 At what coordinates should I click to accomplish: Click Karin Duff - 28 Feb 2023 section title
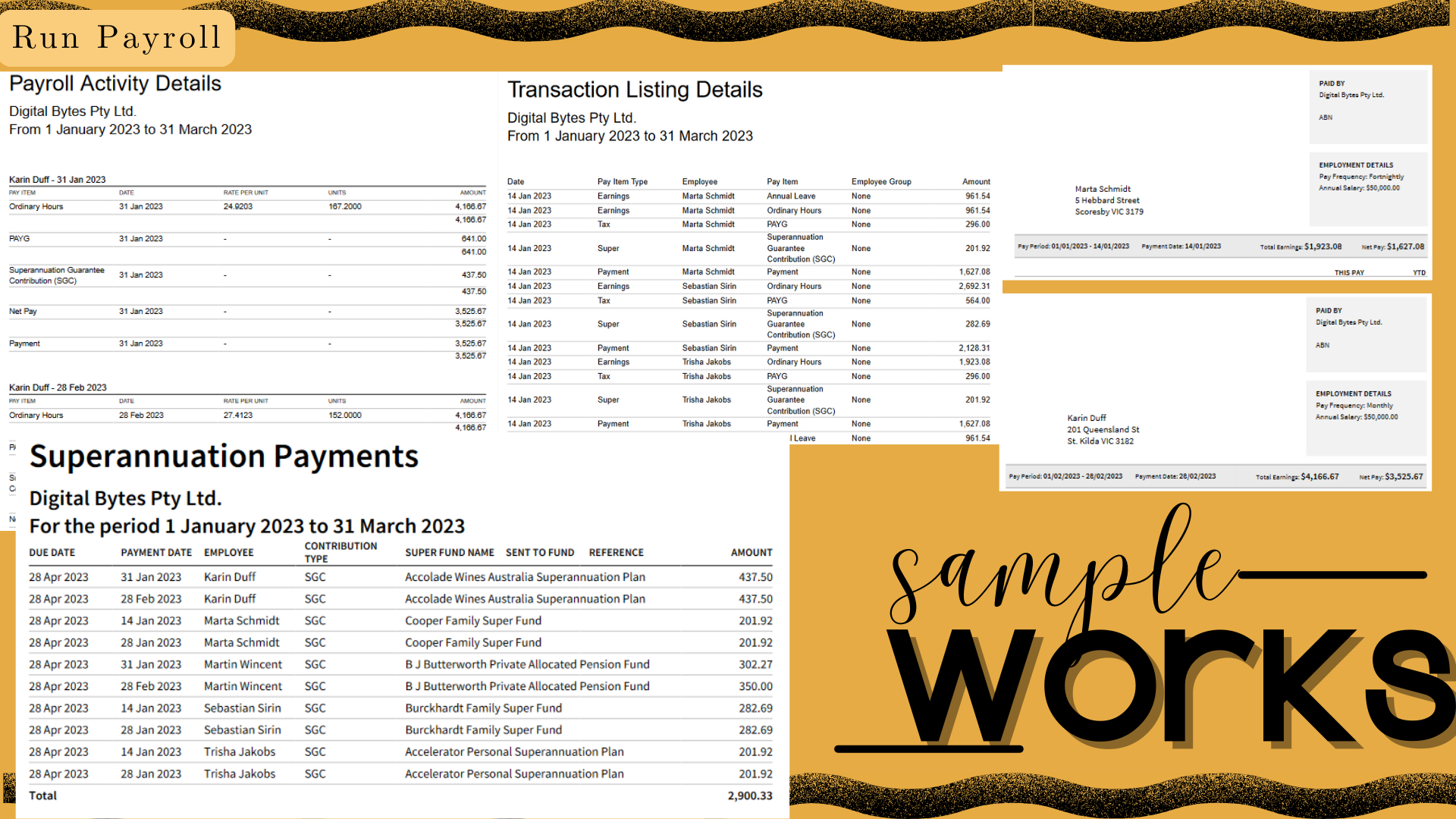[x=58, y=388]
